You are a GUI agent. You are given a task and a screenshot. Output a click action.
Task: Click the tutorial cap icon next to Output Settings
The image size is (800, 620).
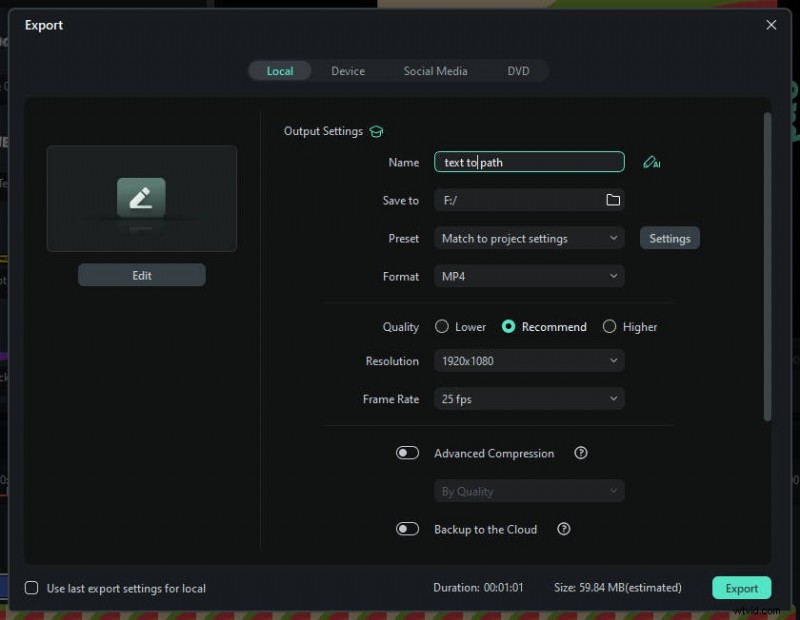[376, 131]
